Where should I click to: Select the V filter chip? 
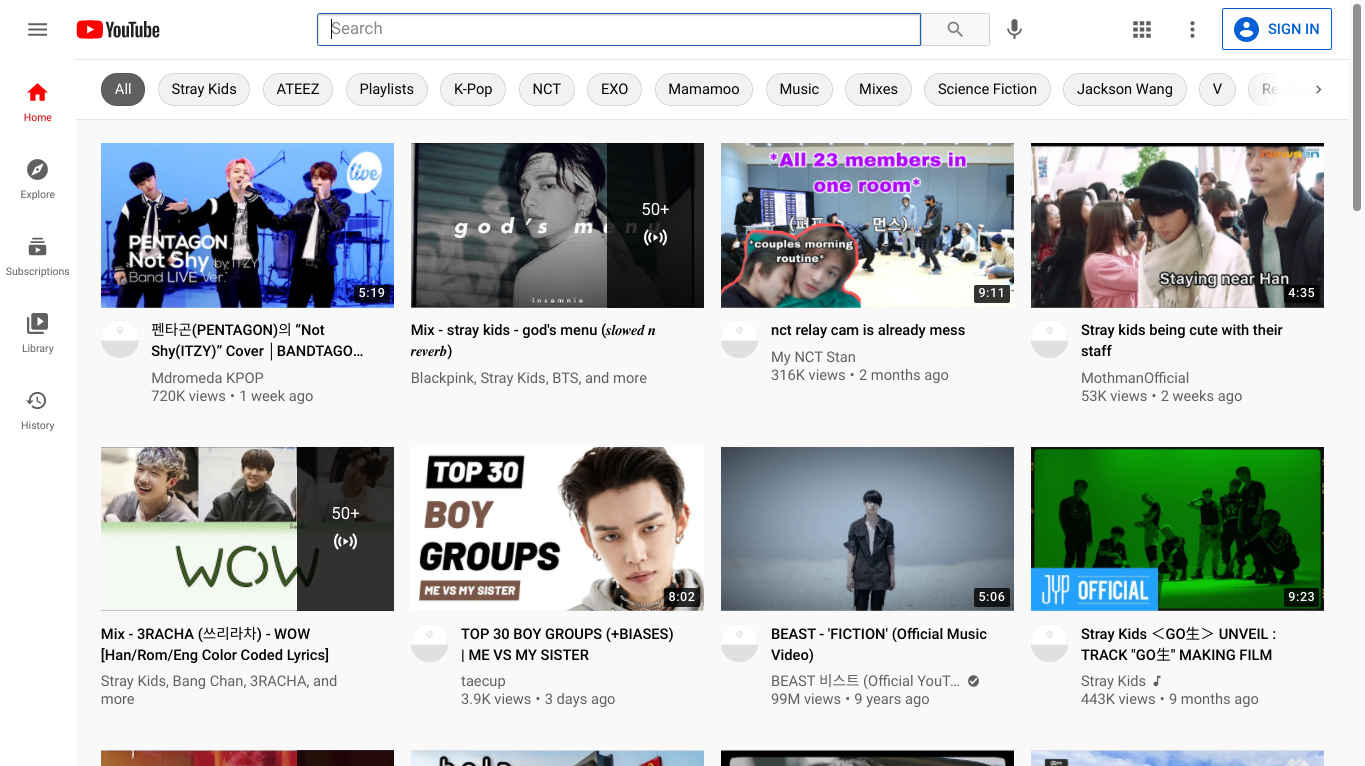coord(1217,89)
